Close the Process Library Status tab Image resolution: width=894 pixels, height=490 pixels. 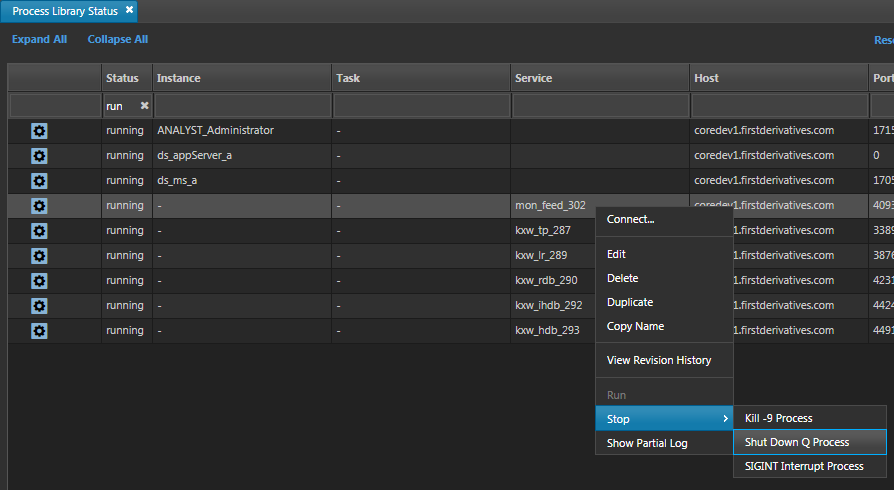(x=129, y=10)
